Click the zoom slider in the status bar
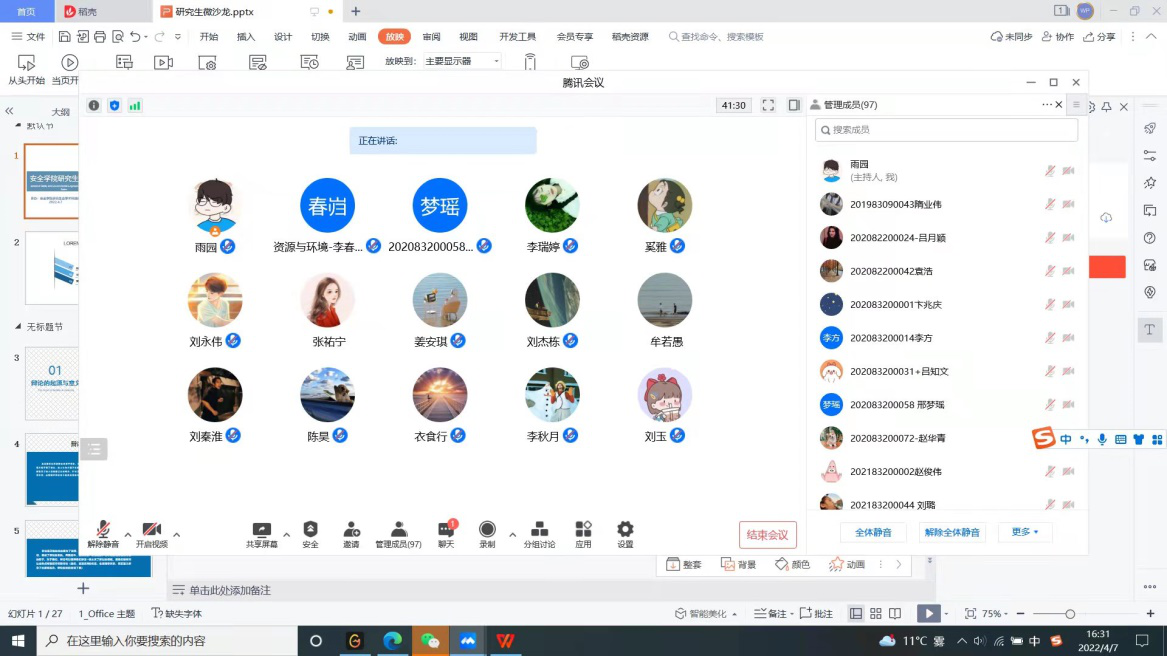1167x656 pixels. point(1069,614)
